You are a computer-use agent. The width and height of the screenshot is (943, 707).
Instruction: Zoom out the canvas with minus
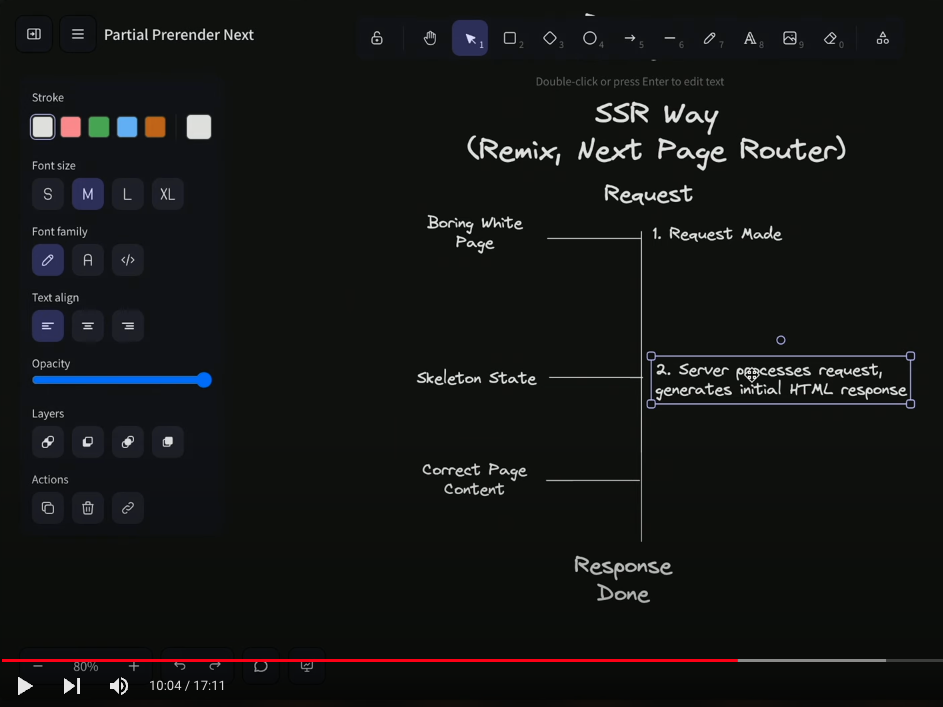coord(38,666)
